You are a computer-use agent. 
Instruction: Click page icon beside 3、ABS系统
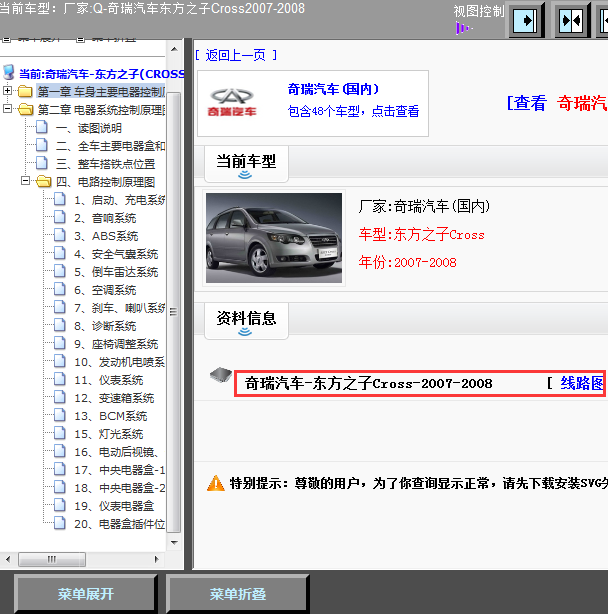tap(60, 235)
